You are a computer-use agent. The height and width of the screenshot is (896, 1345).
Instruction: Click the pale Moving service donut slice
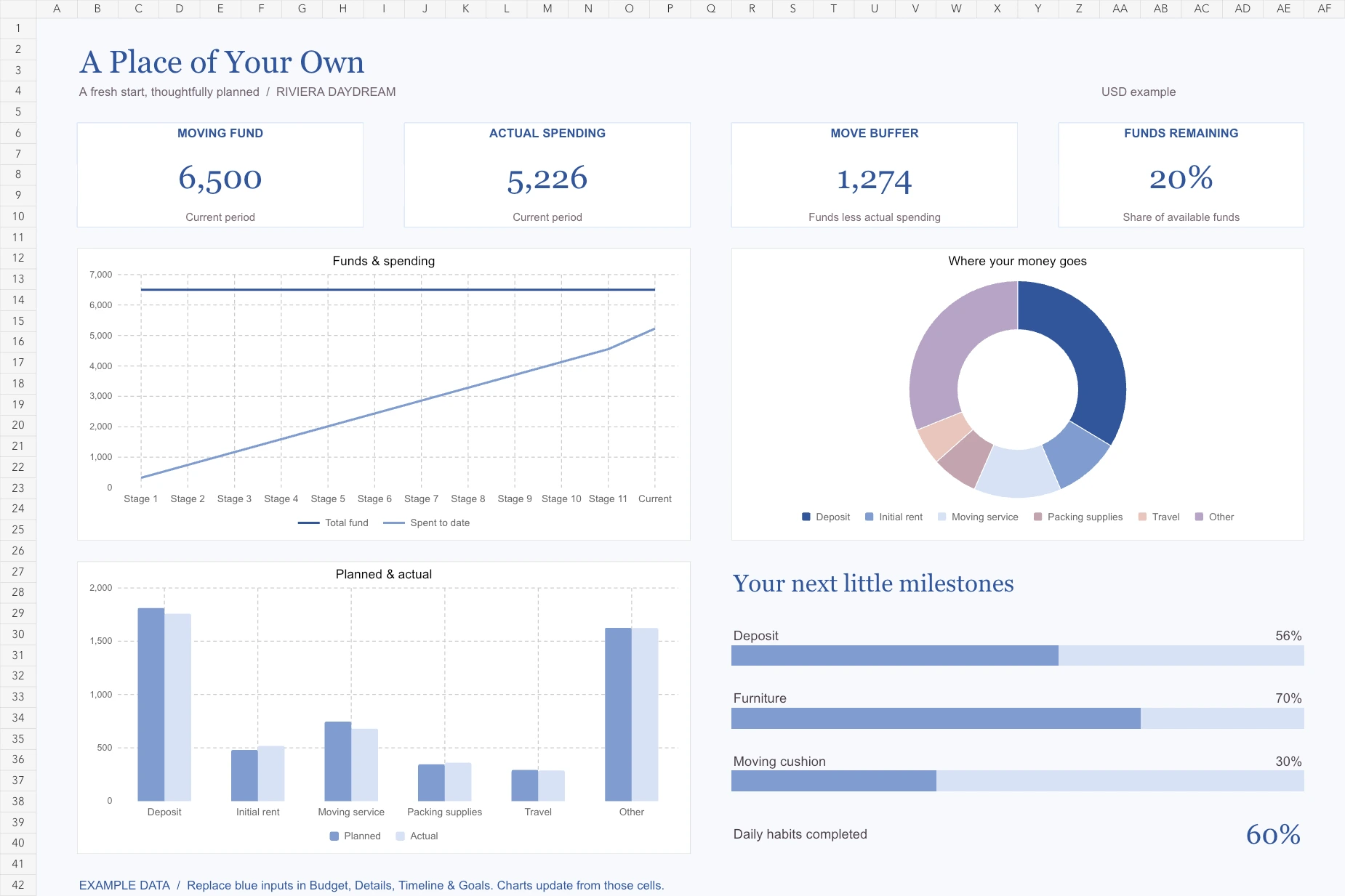pyautogui.click(x=1016, y=472)
